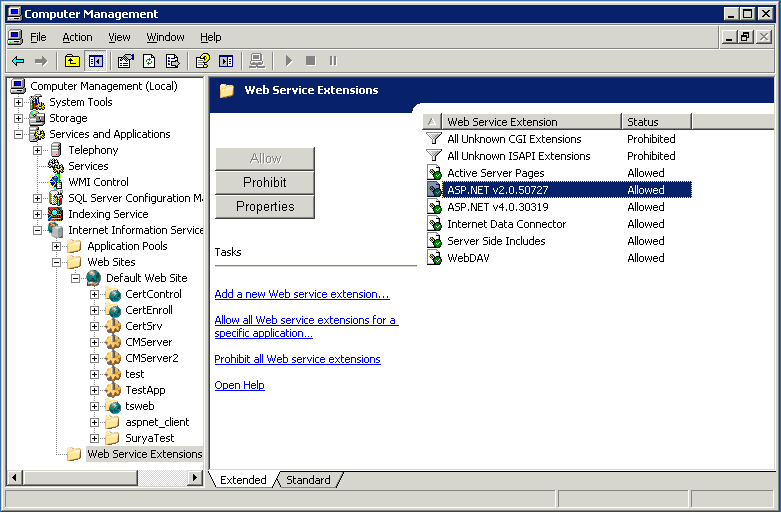Select Computer Management (Local) root node
Image resolution: width=781 pixels, height=513 pixels.
pyautogui.click(x=104, y=86)
